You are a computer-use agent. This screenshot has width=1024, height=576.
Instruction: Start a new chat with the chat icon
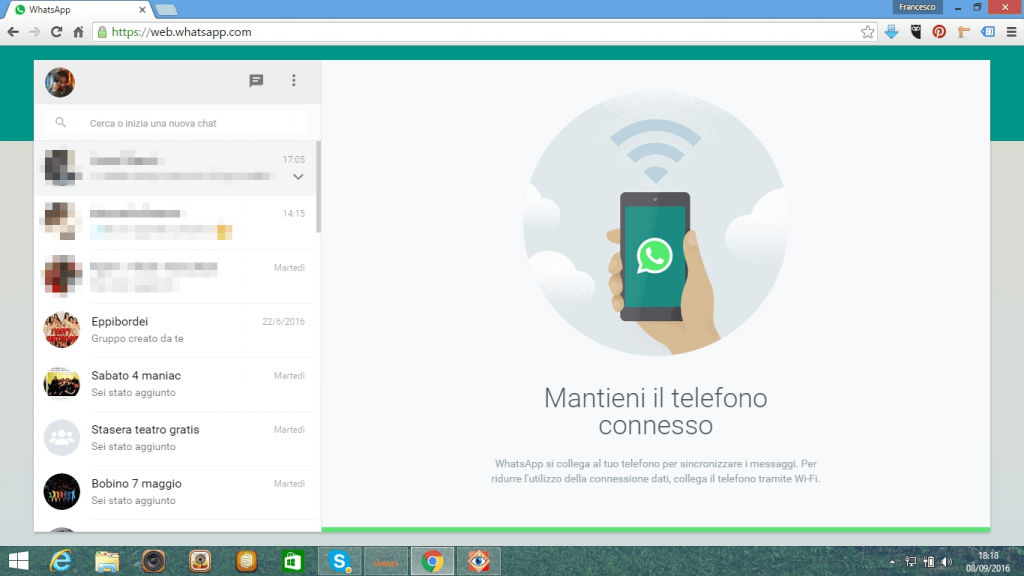coord(256,81)
